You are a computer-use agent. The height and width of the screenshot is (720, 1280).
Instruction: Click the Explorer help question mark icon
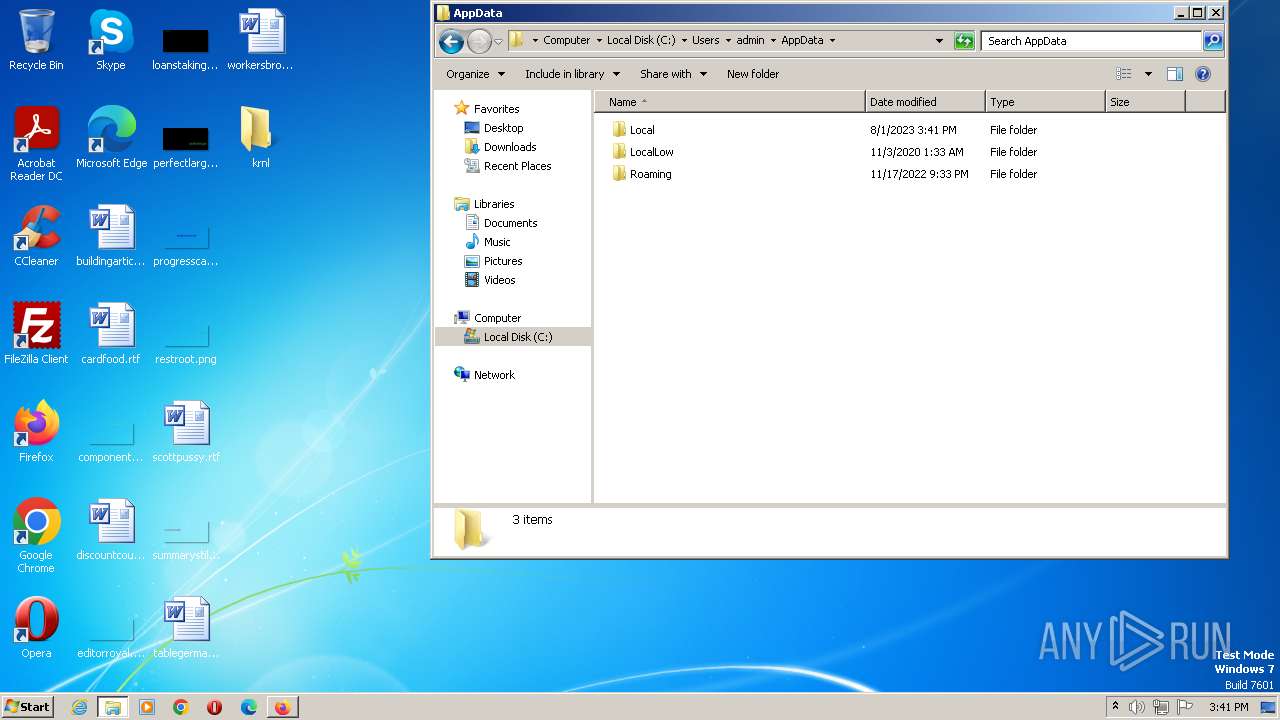1203,74
